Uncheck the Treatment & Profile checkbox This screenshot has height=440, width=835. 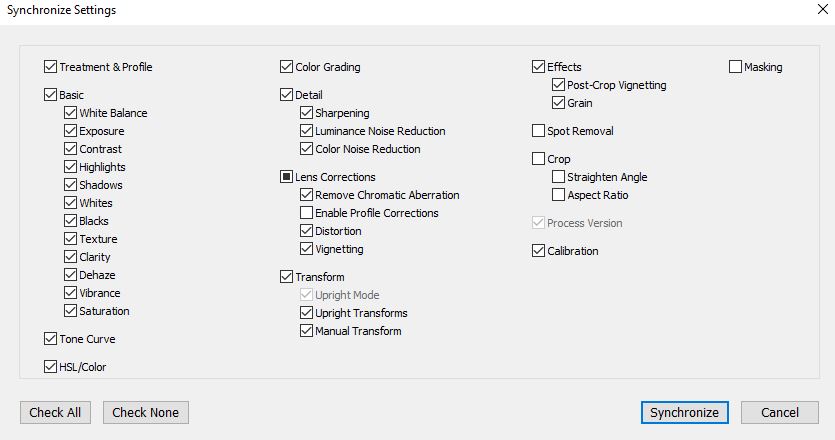51,68
